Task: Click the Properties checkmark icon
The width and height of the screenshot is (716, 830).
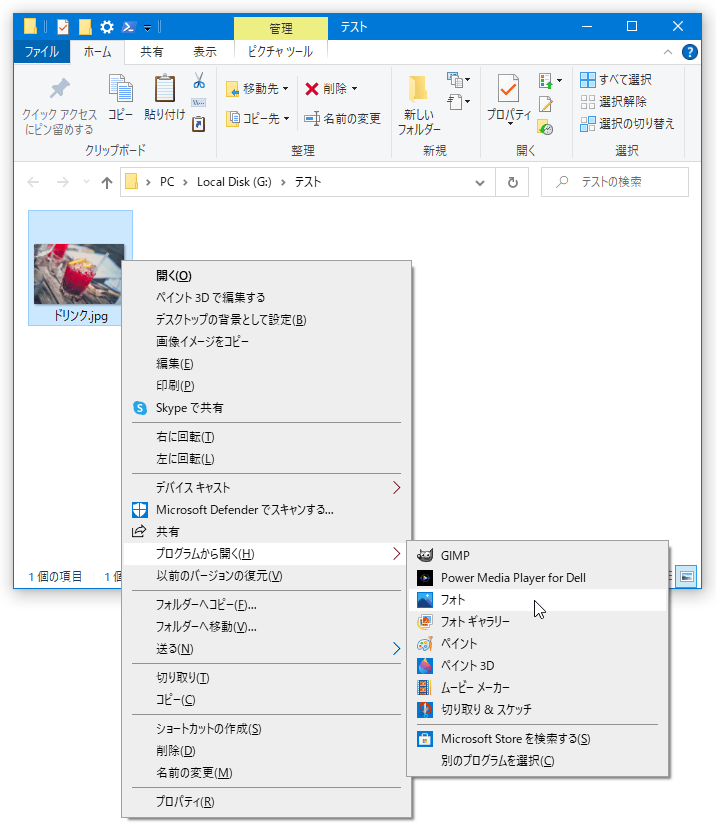Action: pos(508,88)
